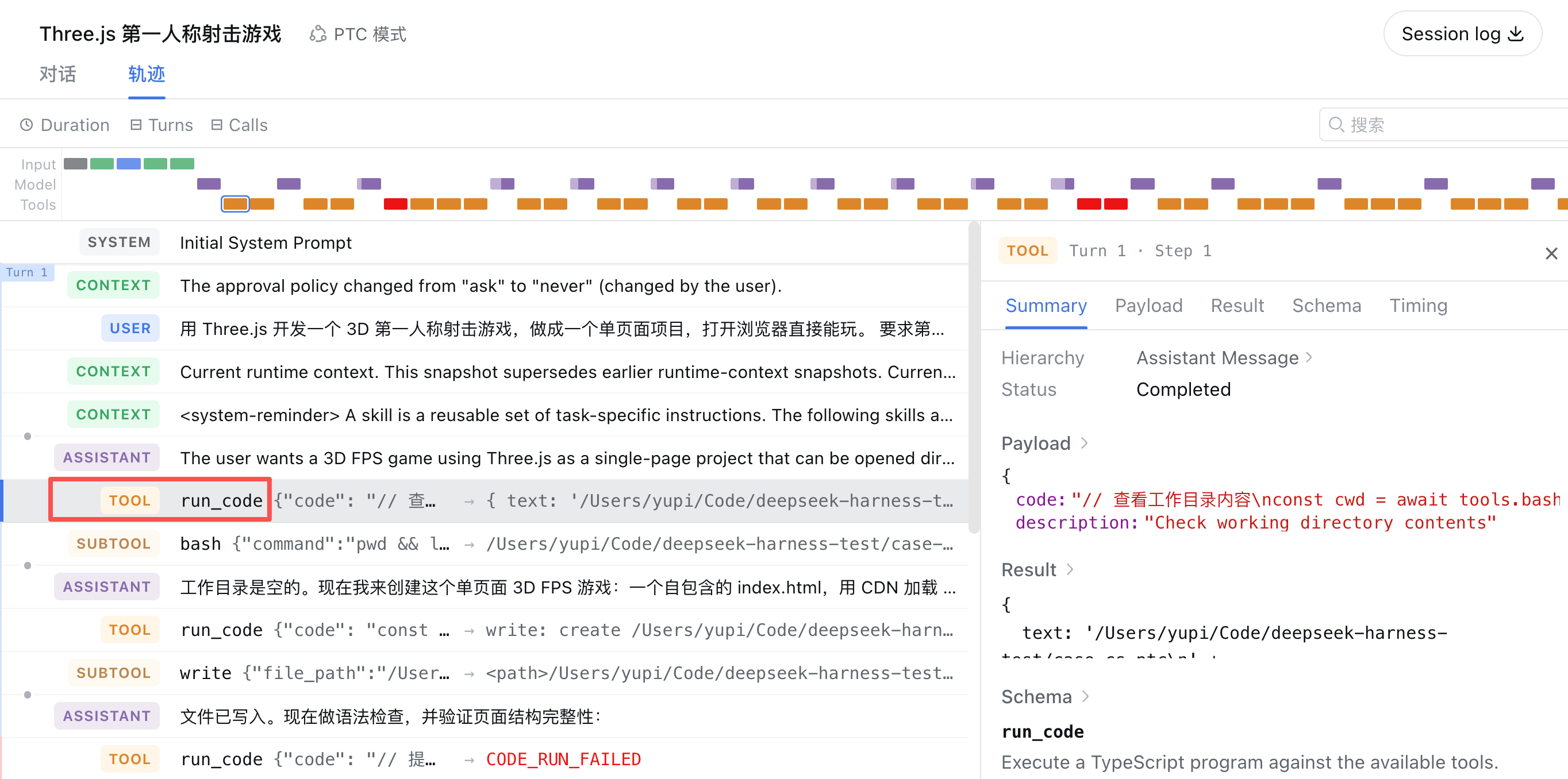Expand the Schema section chevron

pos(1085,696)
